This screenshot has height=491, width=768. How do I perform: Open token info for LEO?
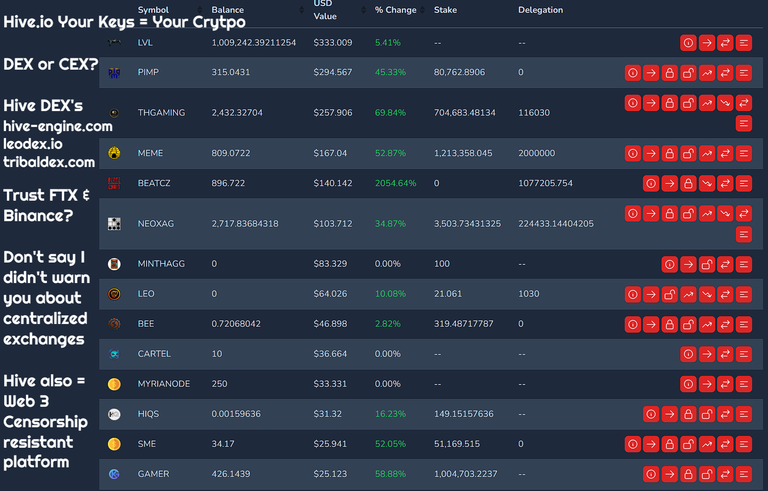pos(633,295)
